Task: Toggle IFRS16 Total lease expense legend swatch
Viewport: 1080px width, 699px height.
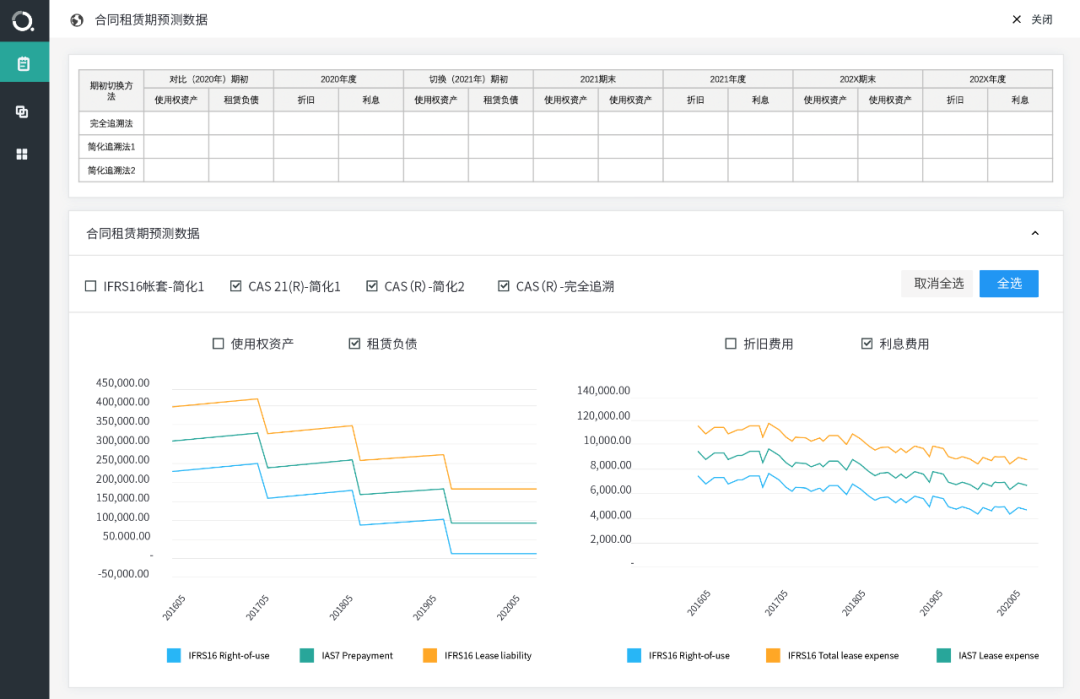Action: tap(773, 656)
